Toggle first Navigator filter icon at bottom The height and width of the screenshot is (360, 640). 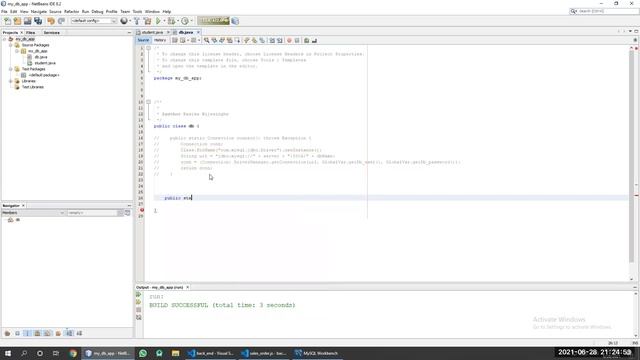click(7, 333)
